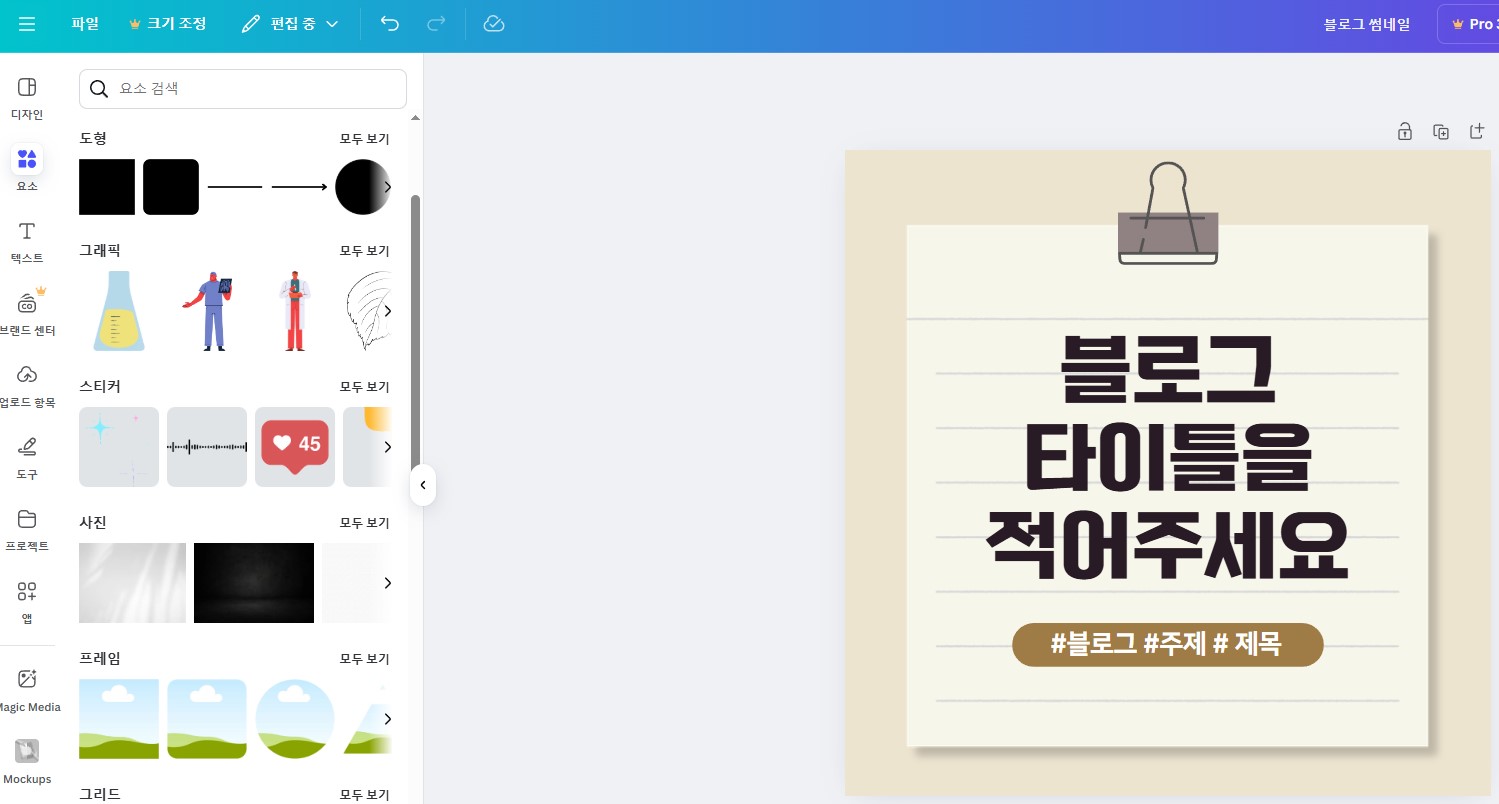Open the 브랜드 센터 panel
Image resolution: width=1499 pixels, height=804 pixels.
[27, 312]
